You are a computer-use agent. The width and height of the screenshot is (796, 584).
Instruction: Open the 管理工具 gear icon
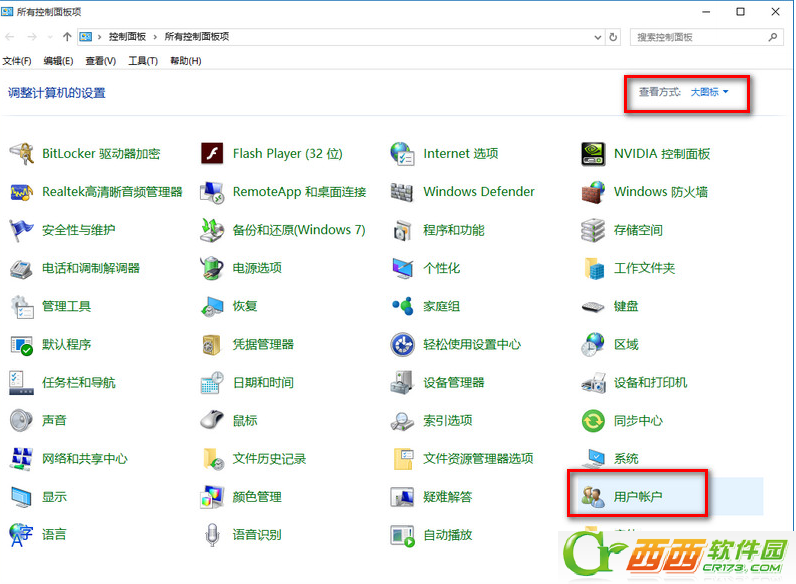coord(22,306)
